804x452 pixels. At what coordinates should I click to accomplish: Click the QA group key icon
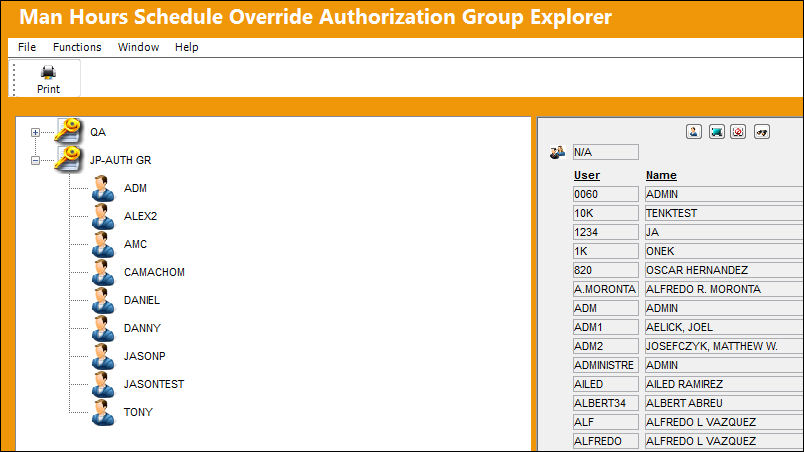tap(68, 131)
